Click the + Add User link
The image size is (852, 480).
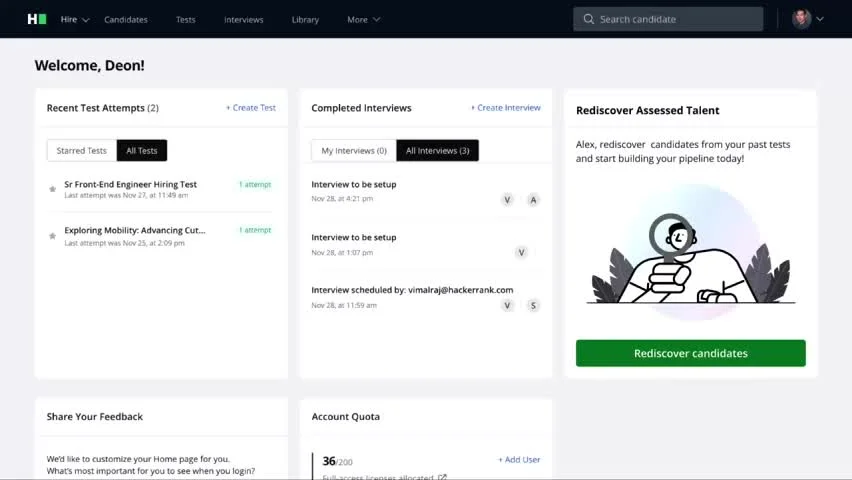519,460
